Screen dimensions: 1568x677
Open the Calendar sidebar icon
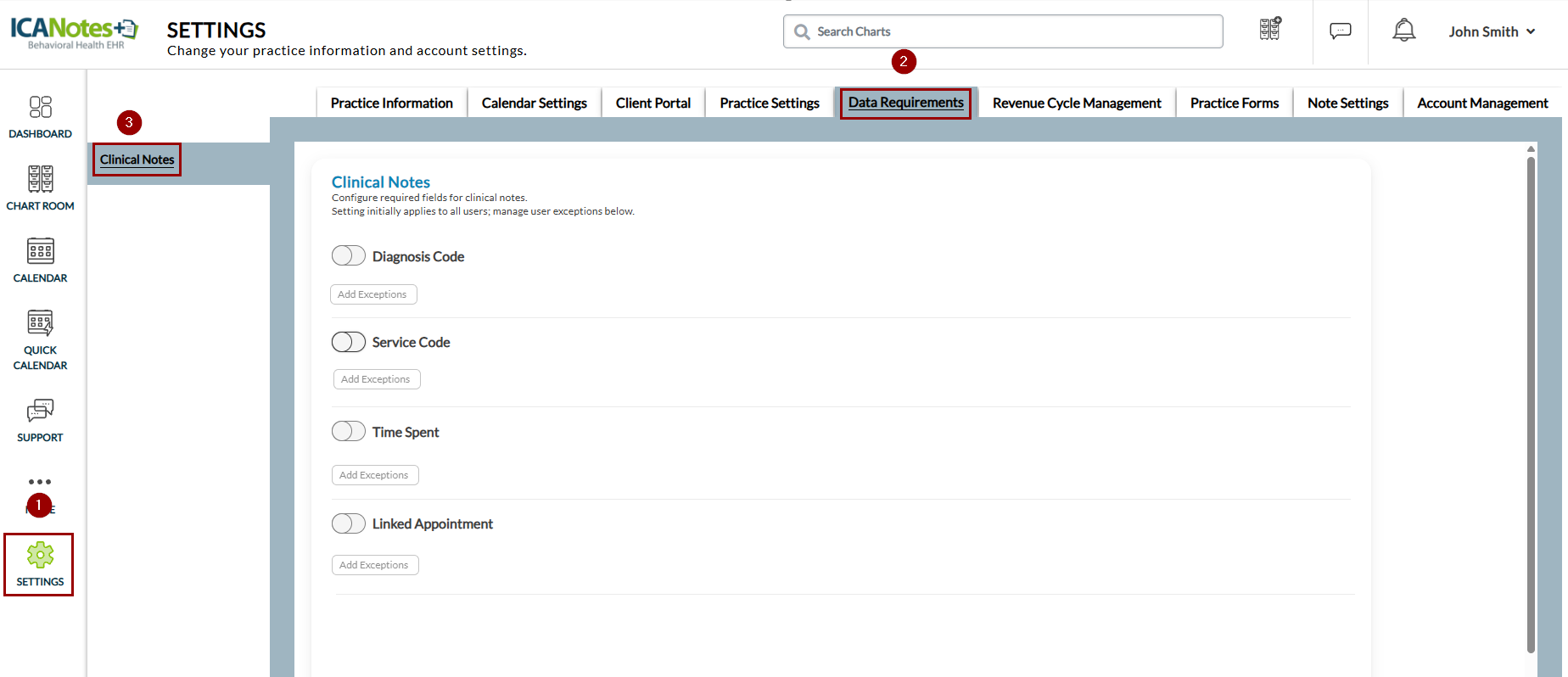(40, 251)
